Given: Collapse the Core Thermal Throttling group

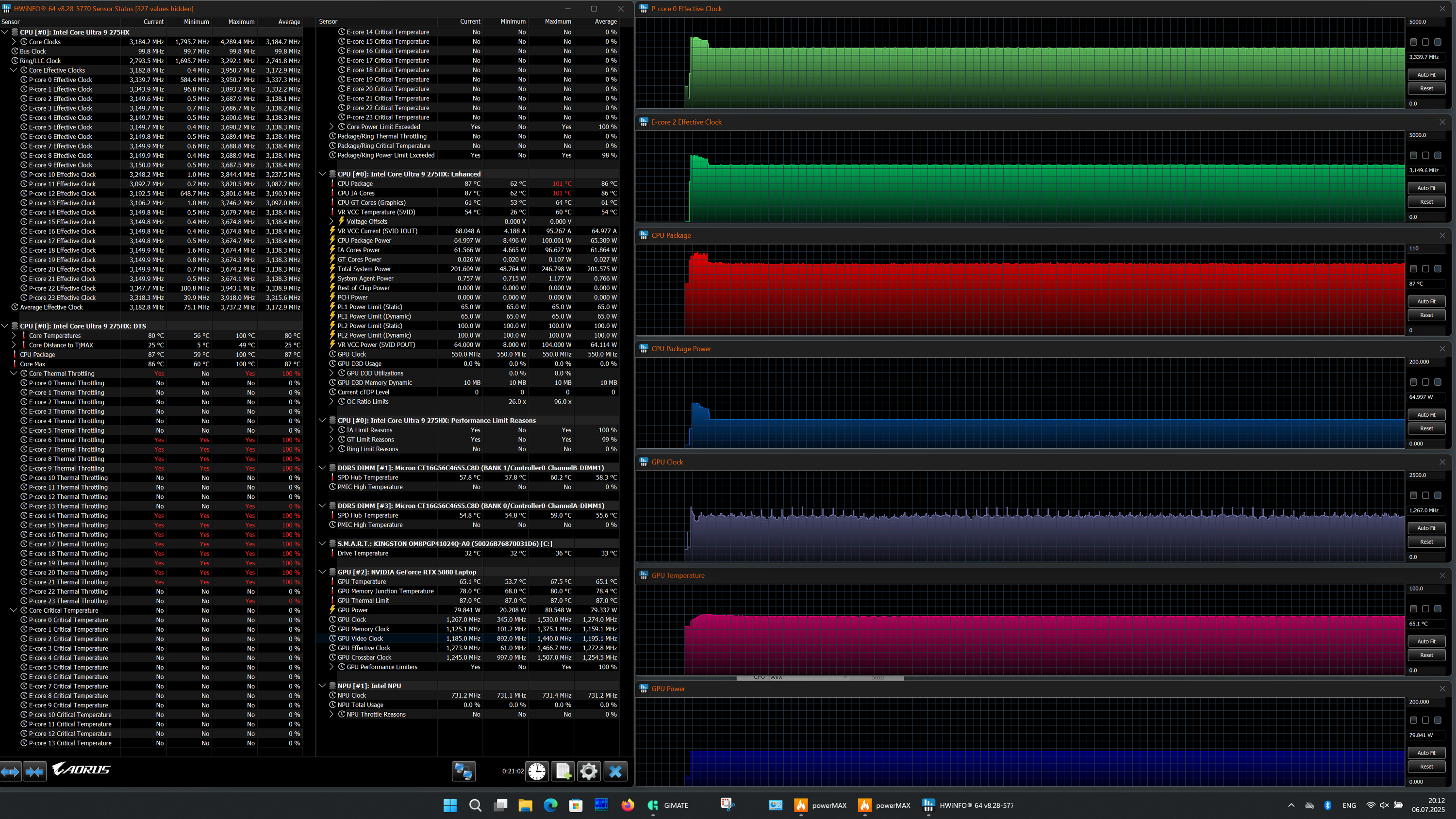Looking at the screenshot, I should (14, 374).
